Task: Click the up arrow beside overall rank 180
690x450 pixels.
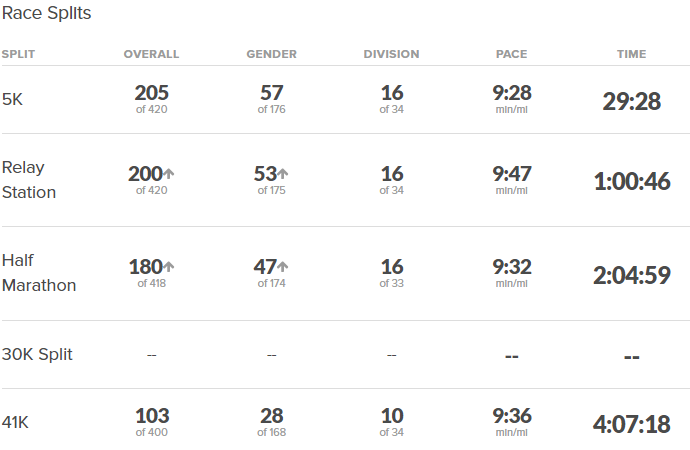Action: click(169, 267)
